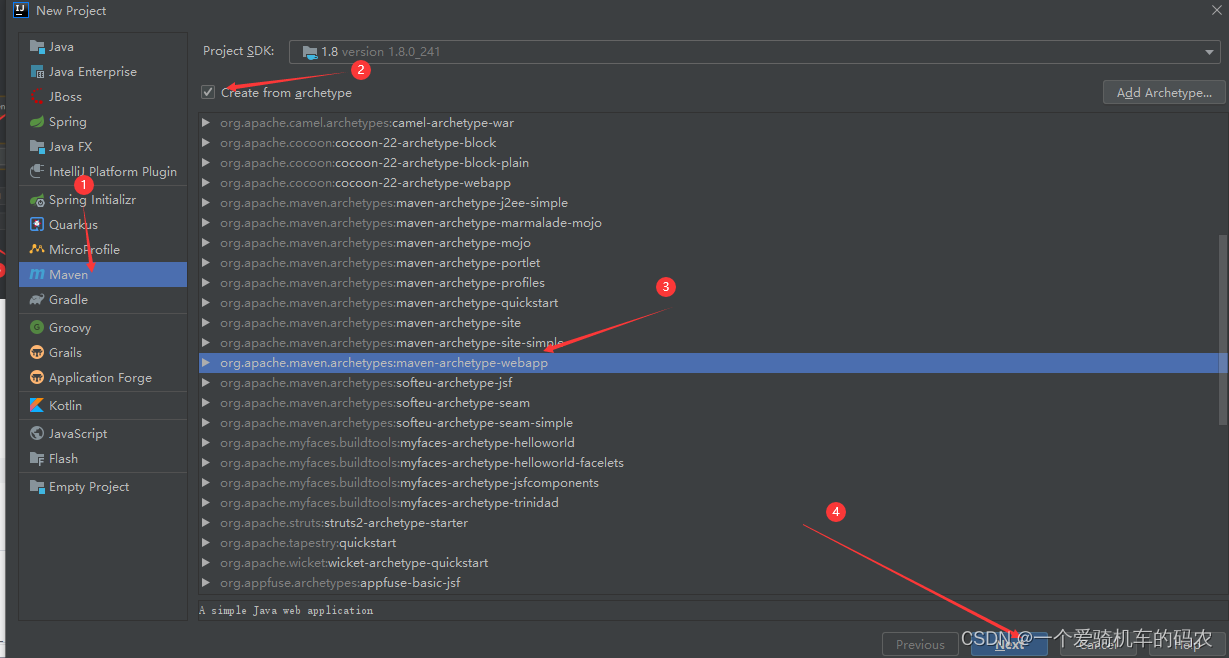This screenshot has height=658, width=1229.
Task: Click the IntelliJ logo in title bar
Action: click(x=19, y=10)
